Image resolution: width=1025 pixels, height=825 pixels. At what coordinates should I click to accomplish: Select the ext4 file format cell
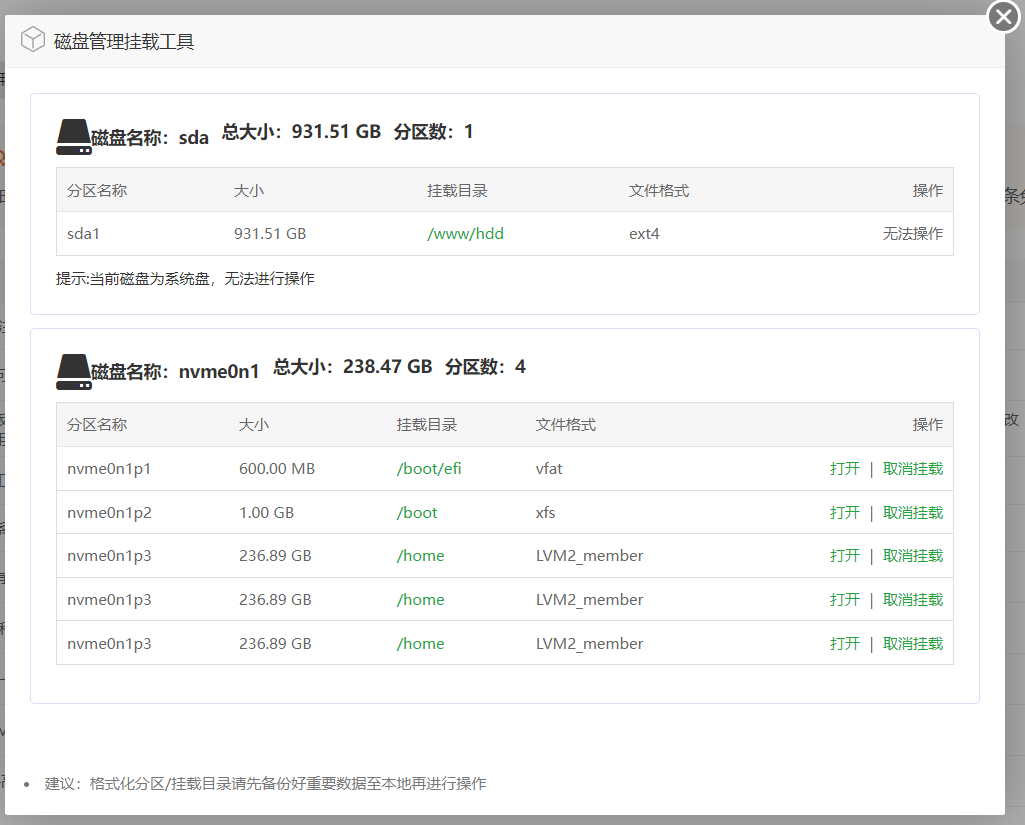(x=644, y=233)
